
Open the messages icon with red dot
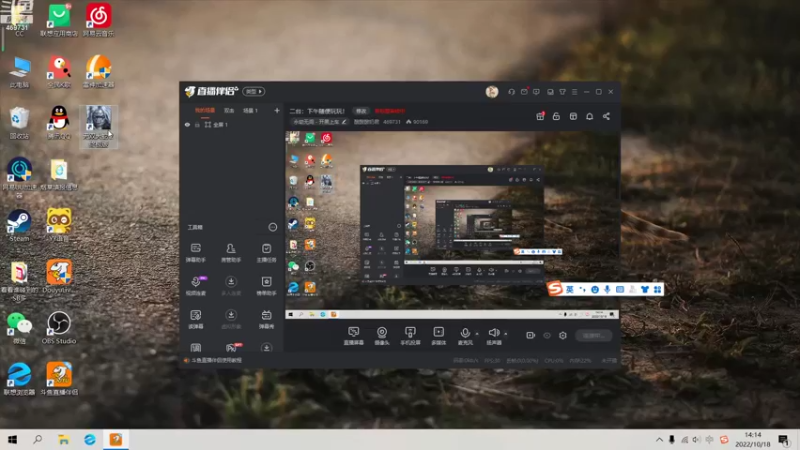tap(524, 92)
